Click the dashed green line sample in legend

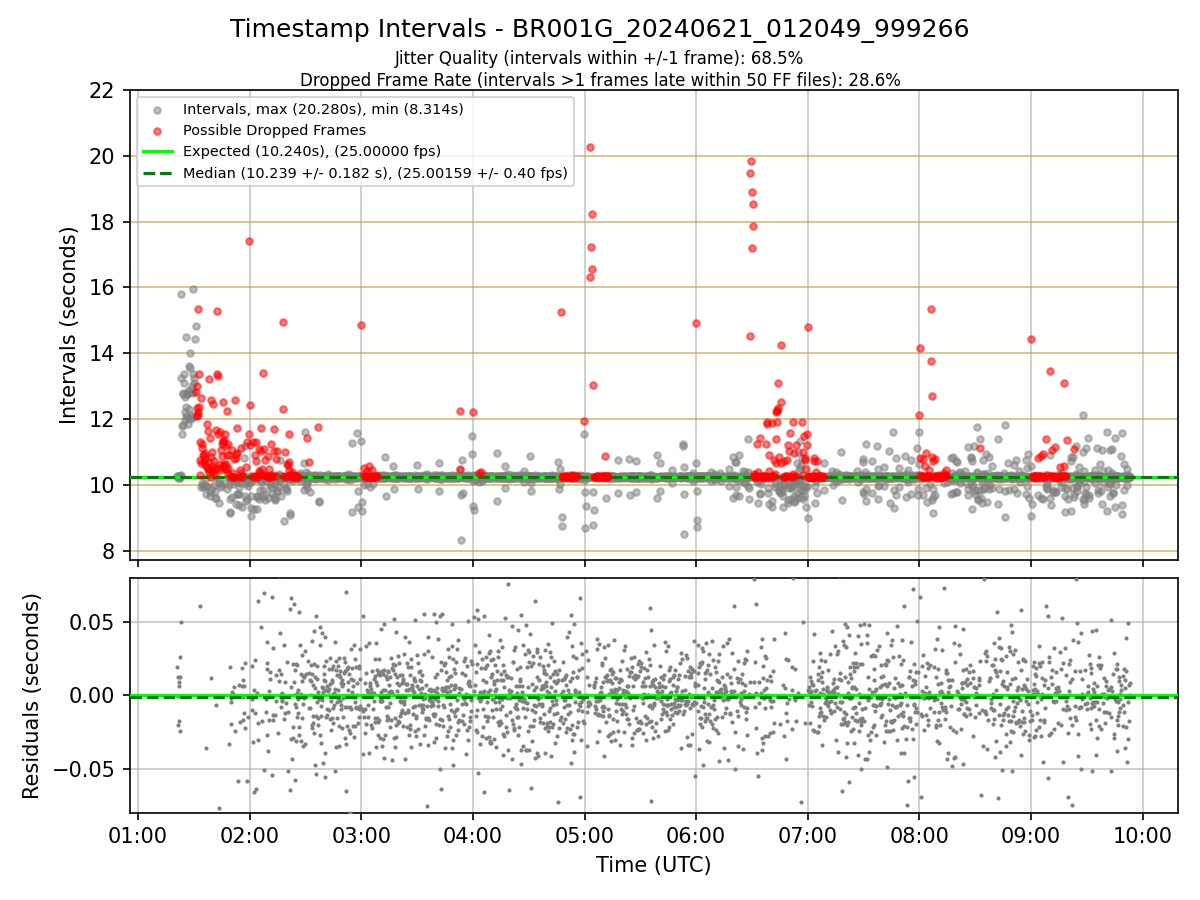pyautogui.click(x=158, y=173)
